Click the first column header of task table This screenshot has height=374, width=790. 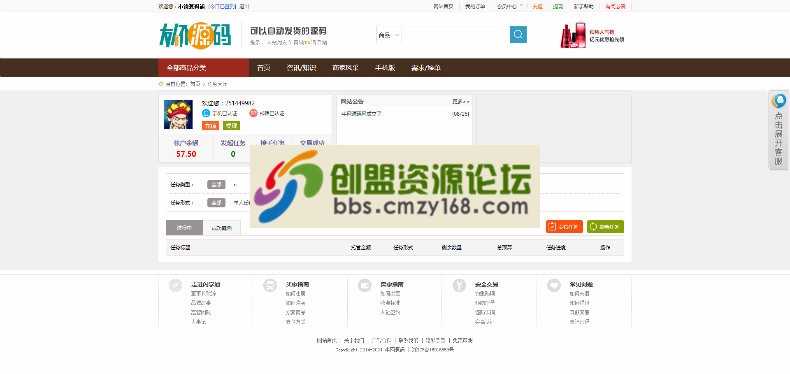tap(180, 247)
